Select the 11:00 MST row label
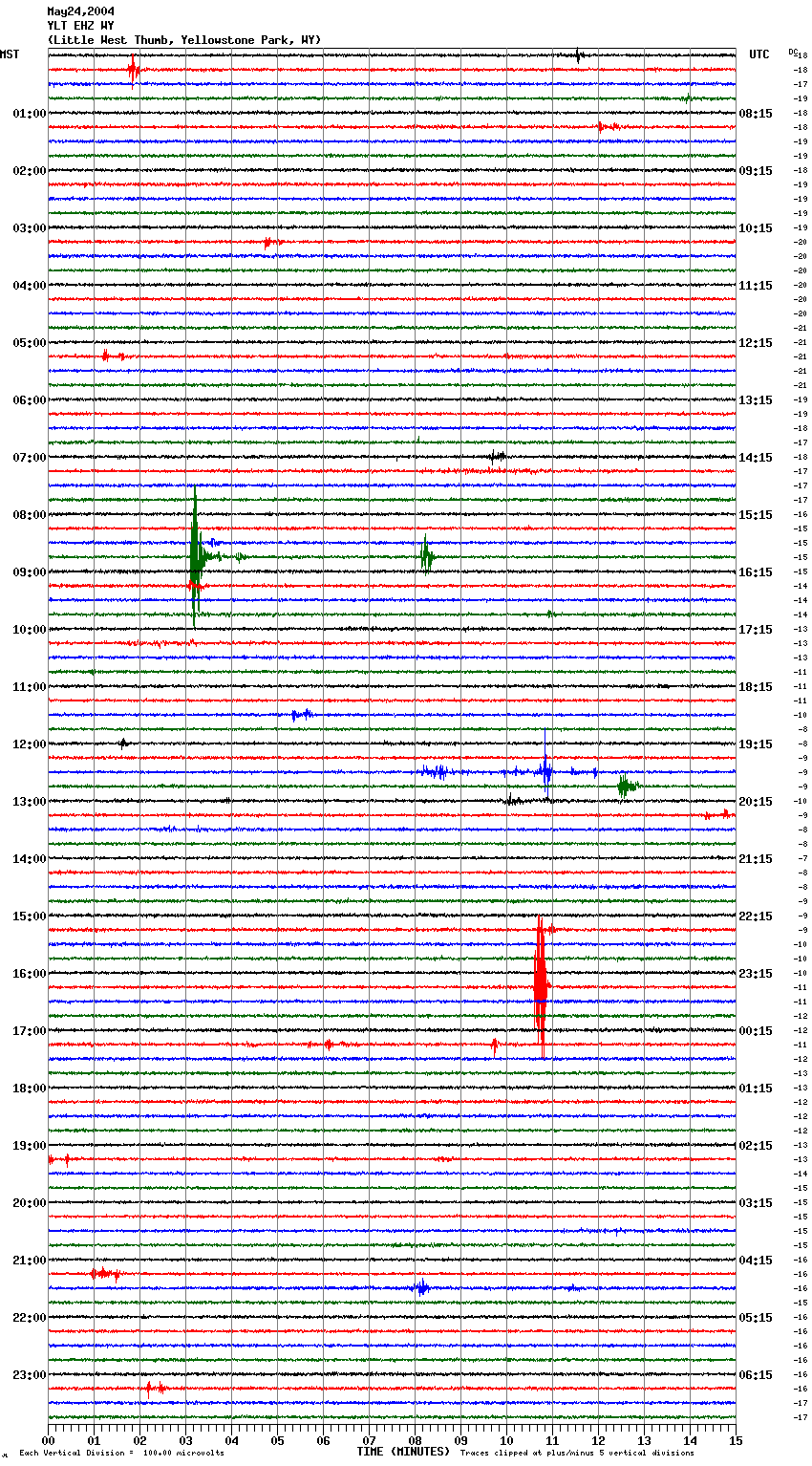 click(30, 687)
